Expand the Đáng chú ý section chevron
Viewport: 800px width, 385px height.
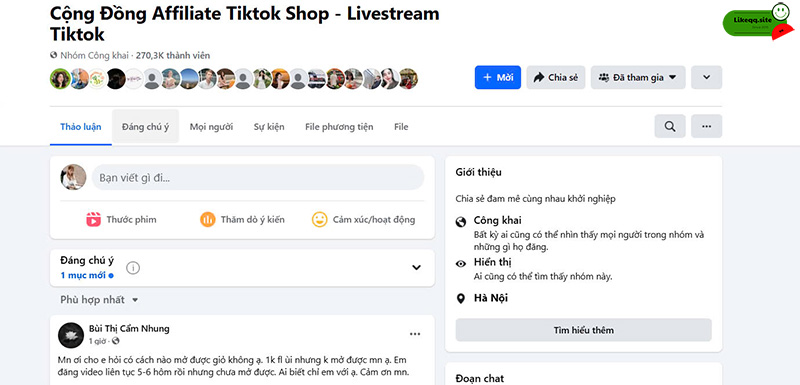click(416, 267)
